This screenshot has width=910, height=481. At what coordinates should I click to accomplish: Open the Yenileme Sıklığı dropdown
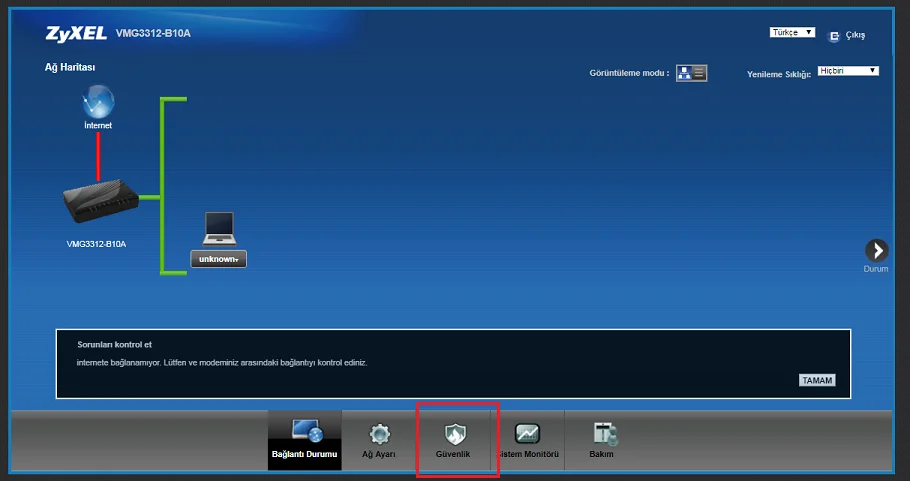point(848,71)
